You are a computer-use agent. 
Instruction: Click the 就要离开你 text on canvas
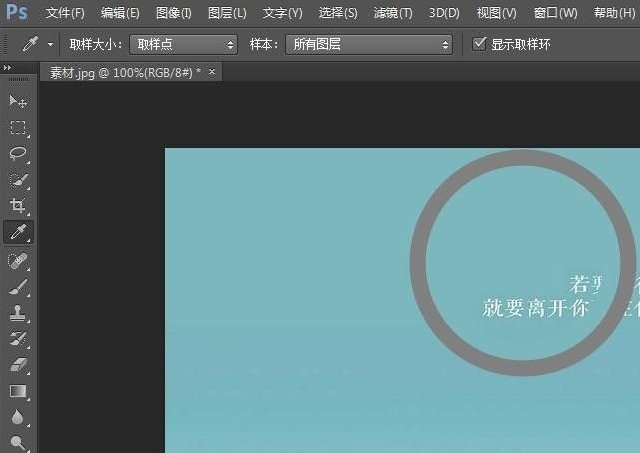tap(536, 308)
